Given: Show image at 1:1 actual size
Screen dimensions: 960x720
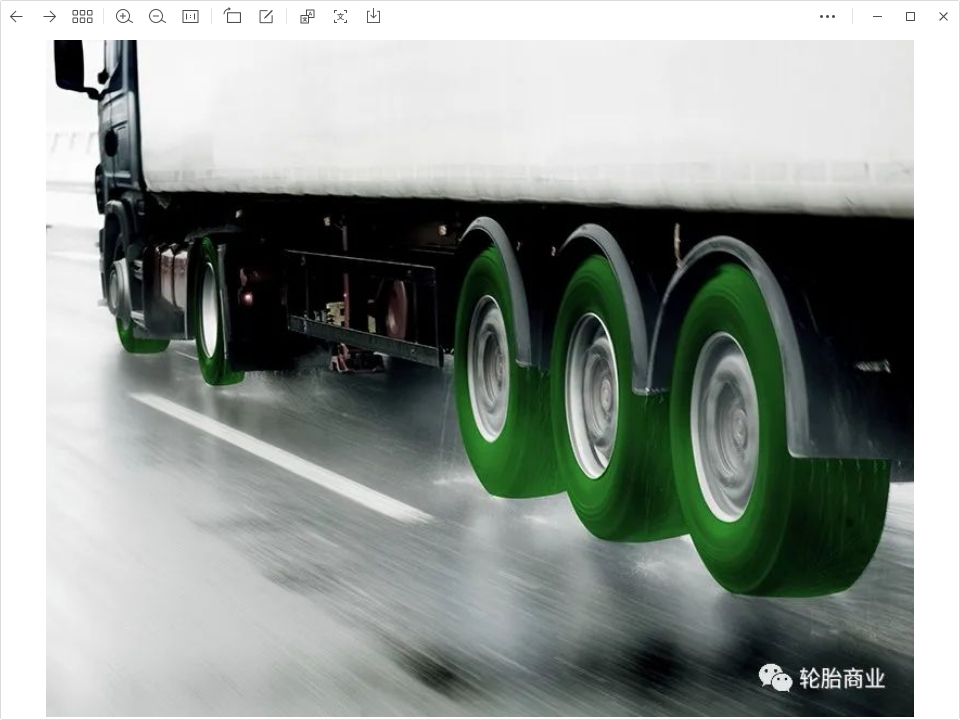Looking at the screenshot, I should point(190,17).
